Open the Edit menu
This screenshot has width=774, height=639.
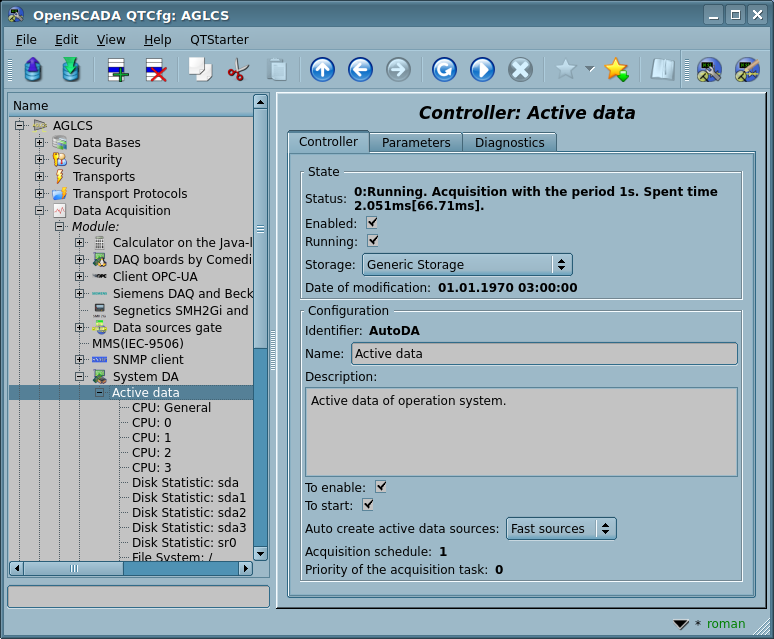pyautogui.click(x=66, y=39)
